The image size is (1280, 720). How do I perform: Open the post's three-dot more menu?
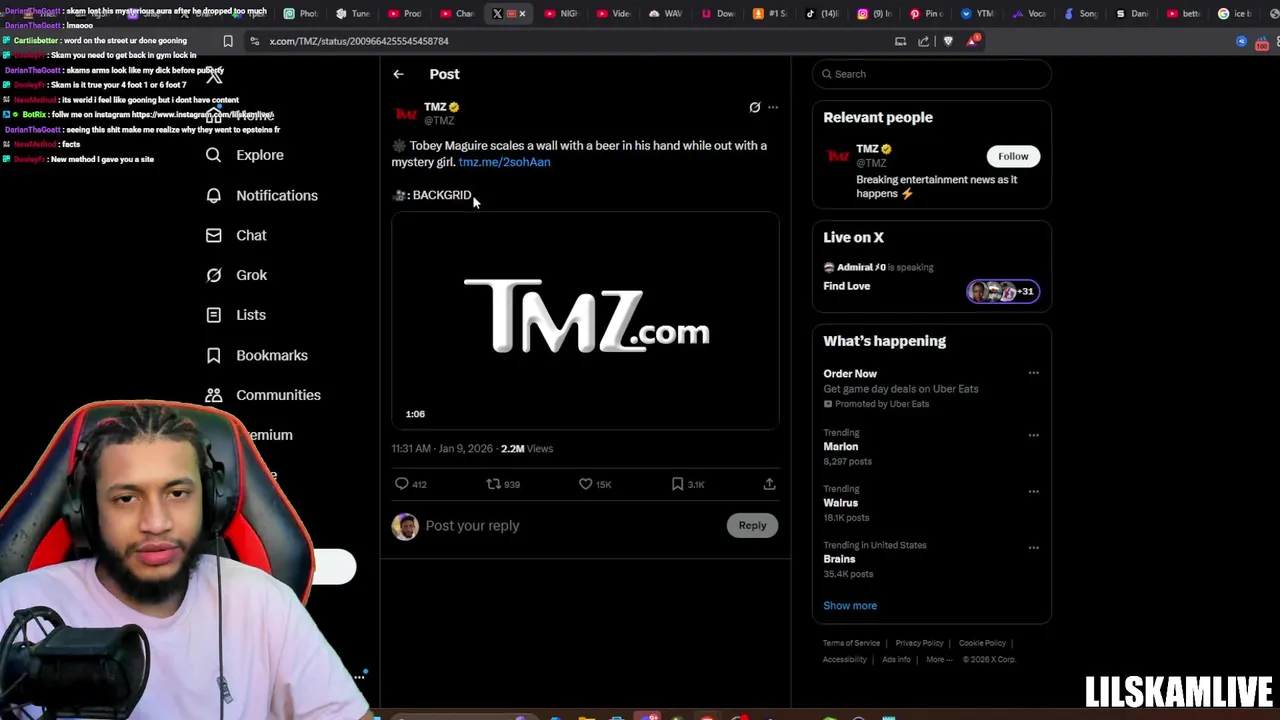click(x=773, y=107)
